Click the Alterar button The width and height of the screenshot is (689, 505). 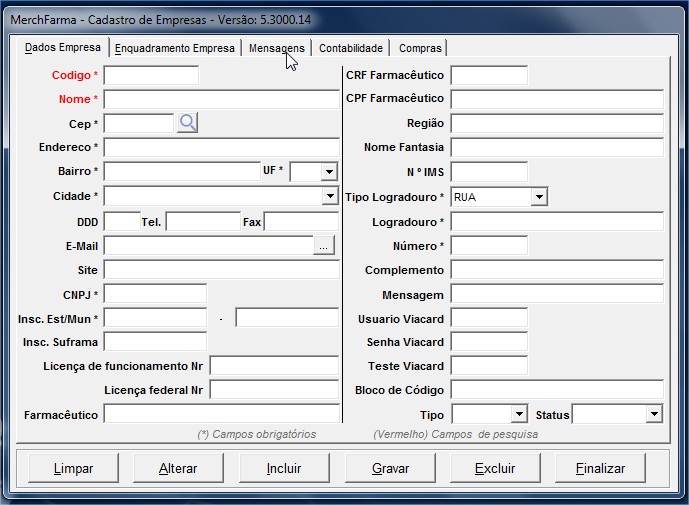tap(178, 468)
